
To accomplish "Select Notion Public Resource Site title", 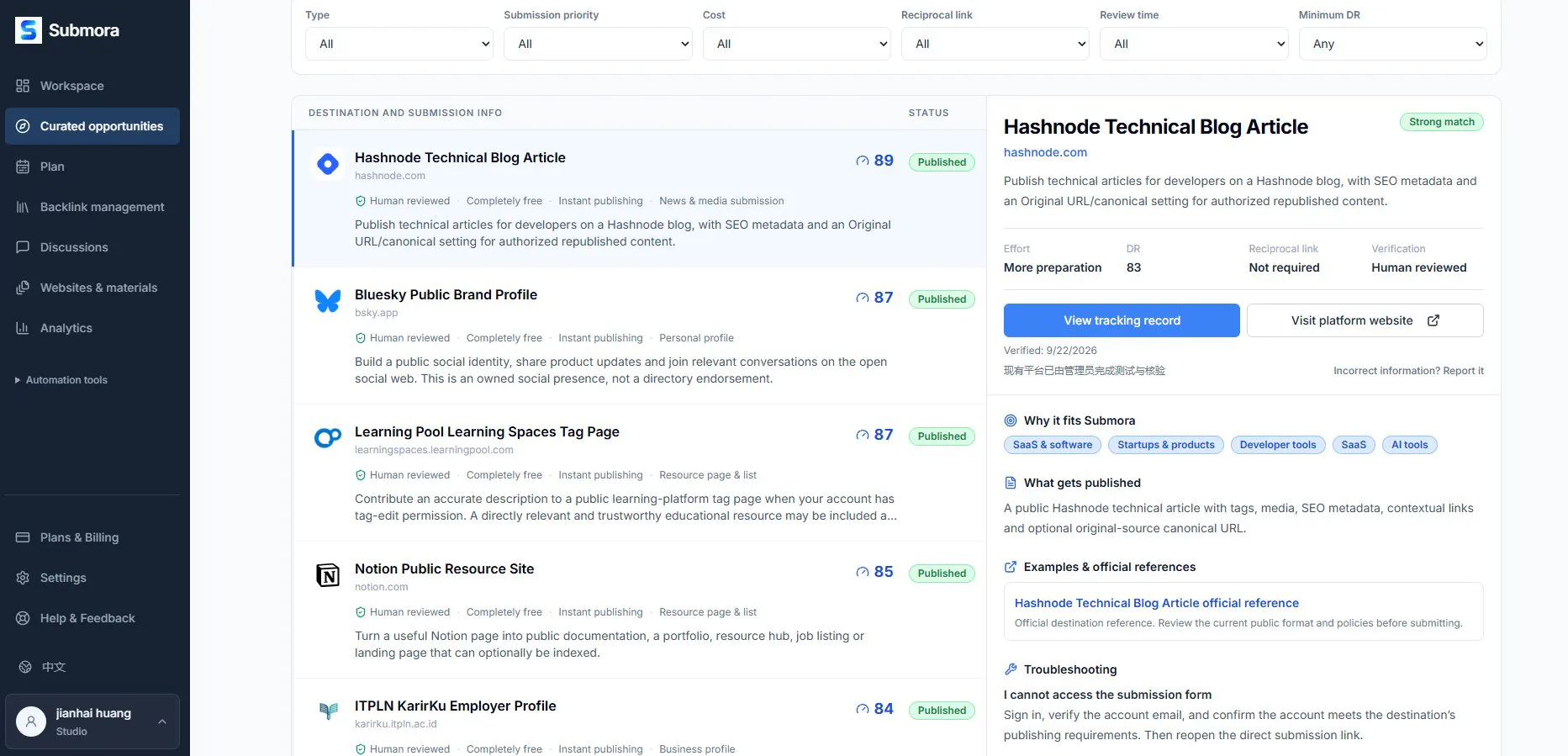I will coord(444,568).
